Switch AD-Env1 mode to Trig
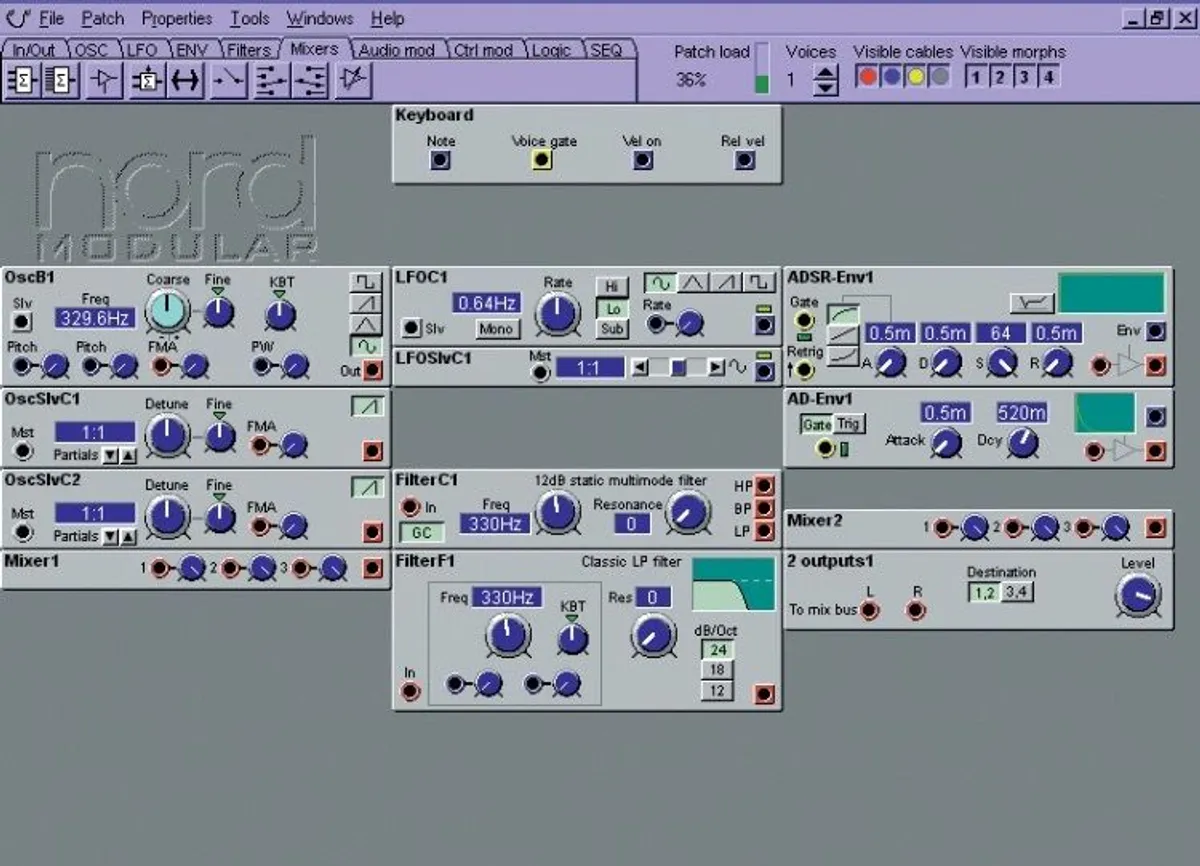The width and height of the screenshot is (1200, 866). [848, 424]
